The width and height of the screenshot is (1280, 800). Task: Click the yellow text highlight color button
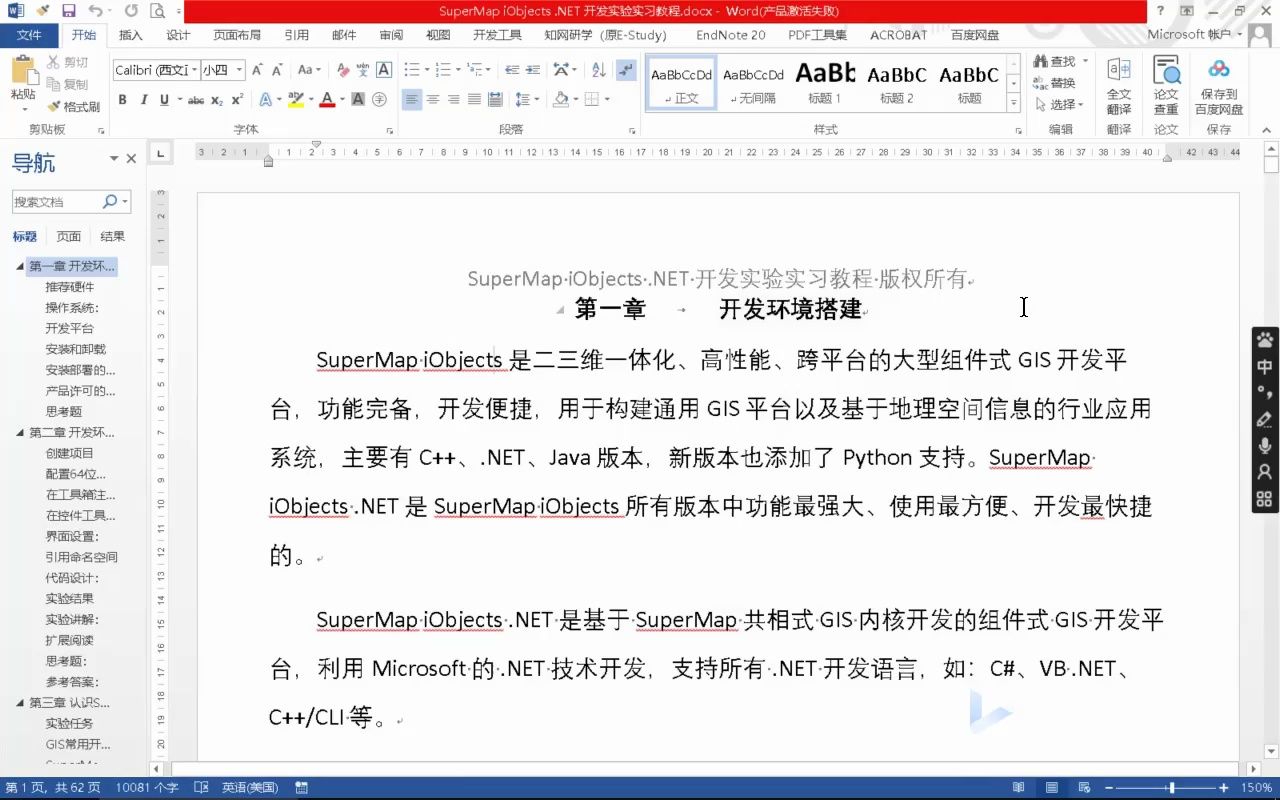click(x=295, y=99)
